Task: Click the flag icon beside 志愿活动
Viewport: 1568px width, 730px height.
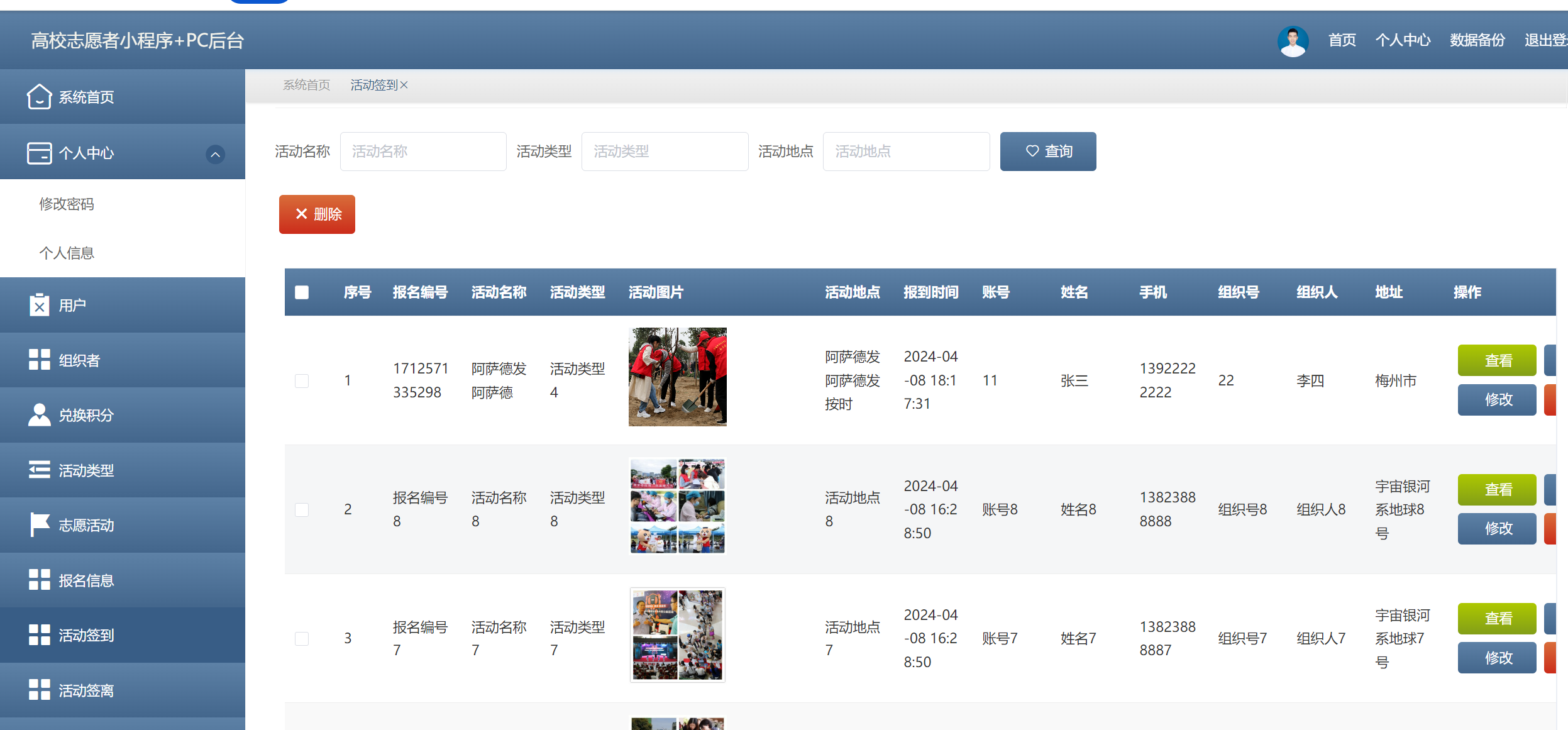Action: click(x=39, y=524)
